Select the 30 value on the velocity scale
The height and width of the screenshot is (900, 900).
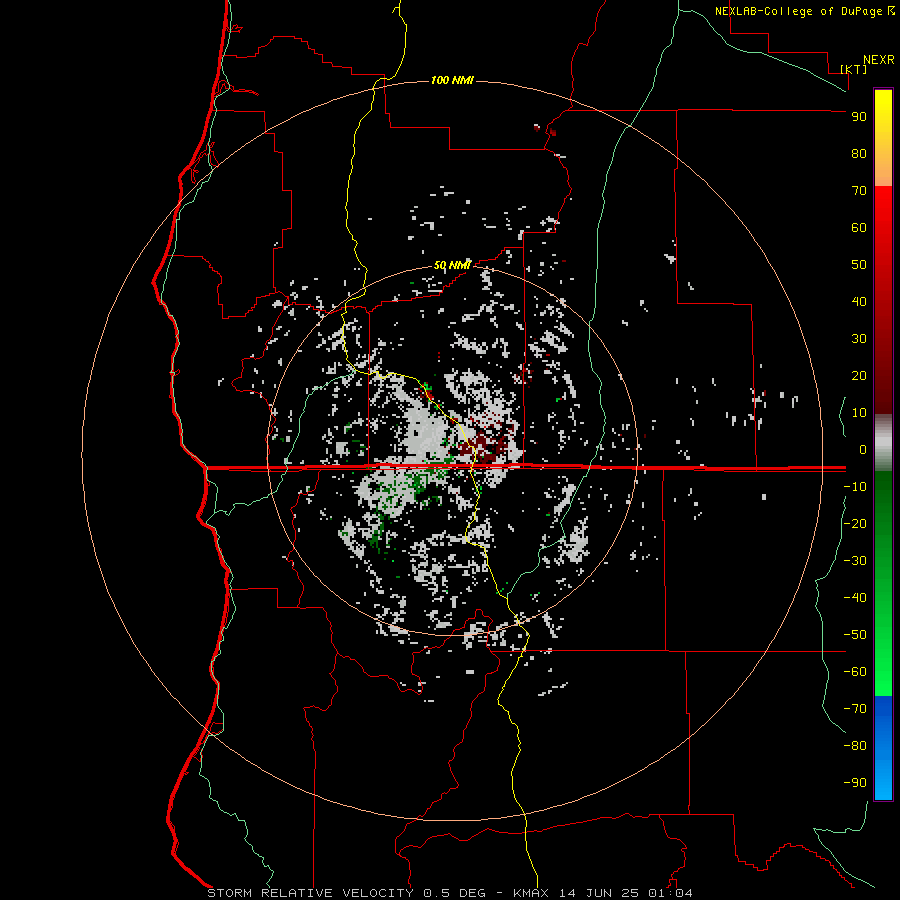(x=859, y=339)
